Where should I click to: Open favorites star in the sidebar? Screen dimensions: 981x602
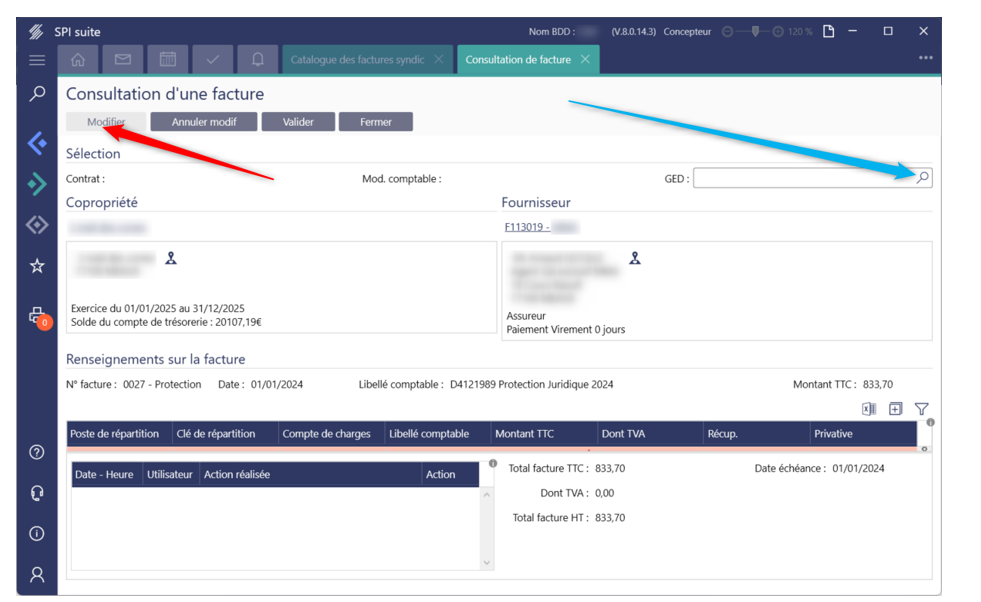click(x=37, y=266)
